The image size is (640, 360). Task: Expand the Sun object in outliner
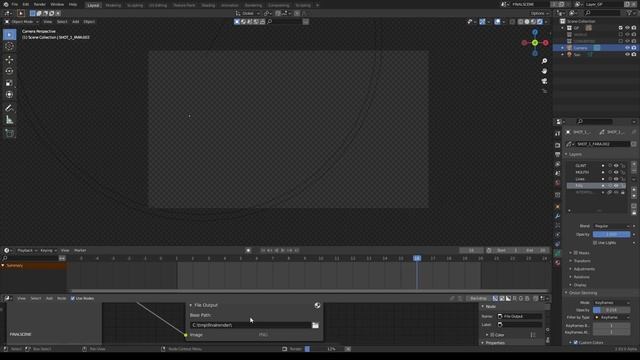click(563, 54)
